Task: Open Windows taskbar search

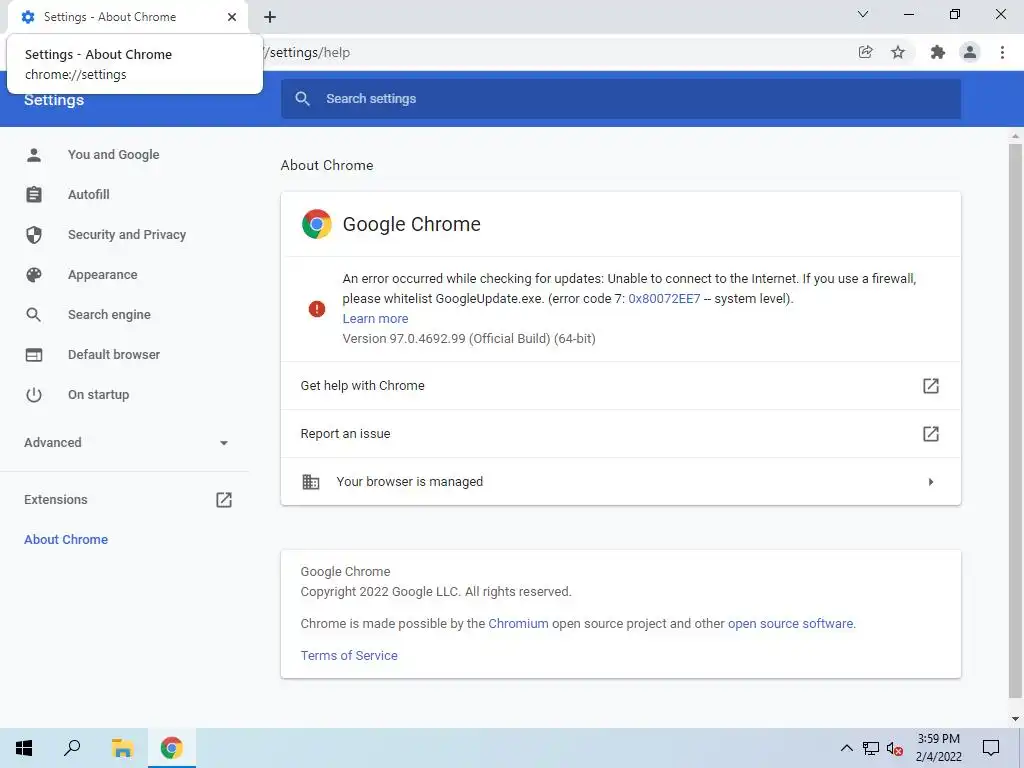Action: pyautogui.click(x=72, y=748)
